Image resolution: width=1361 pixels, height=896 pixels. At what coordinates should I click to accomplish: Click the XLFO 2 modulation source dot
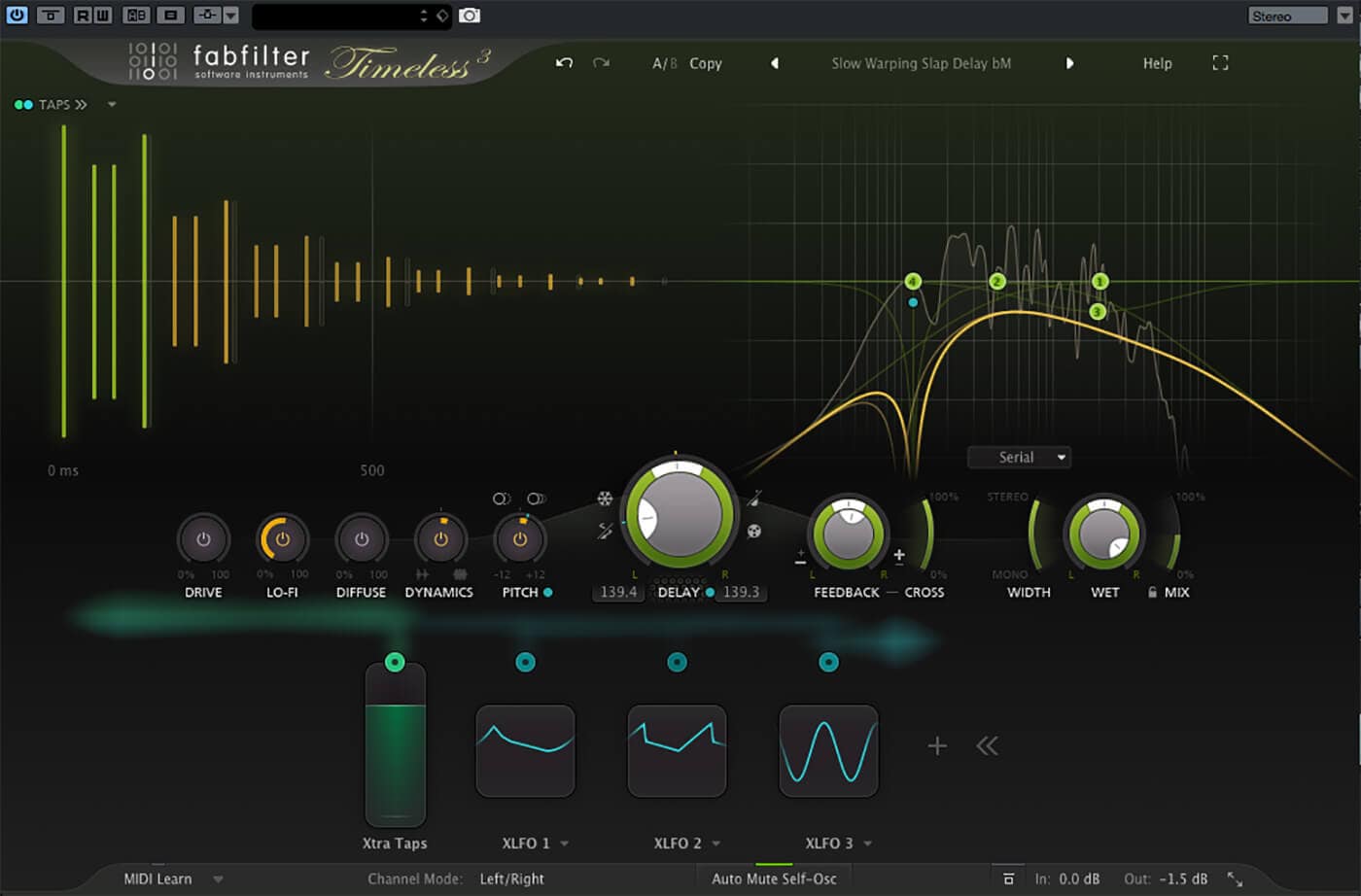pos(677,662)
